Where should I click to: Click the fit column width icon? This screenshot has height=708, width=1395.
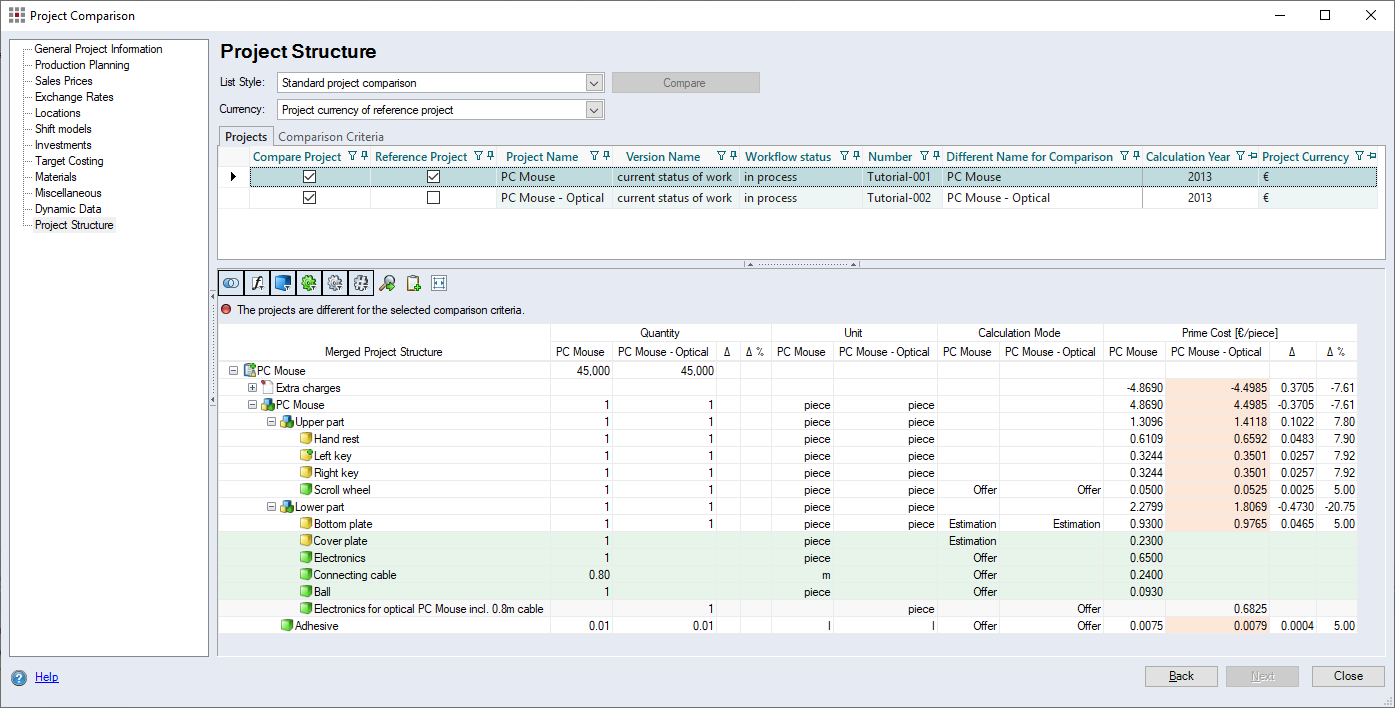[439, 284]
